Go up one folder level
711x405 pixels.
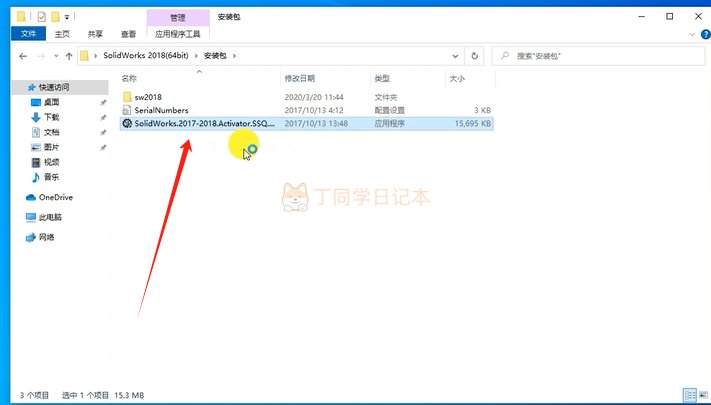(x=69, y=56)
